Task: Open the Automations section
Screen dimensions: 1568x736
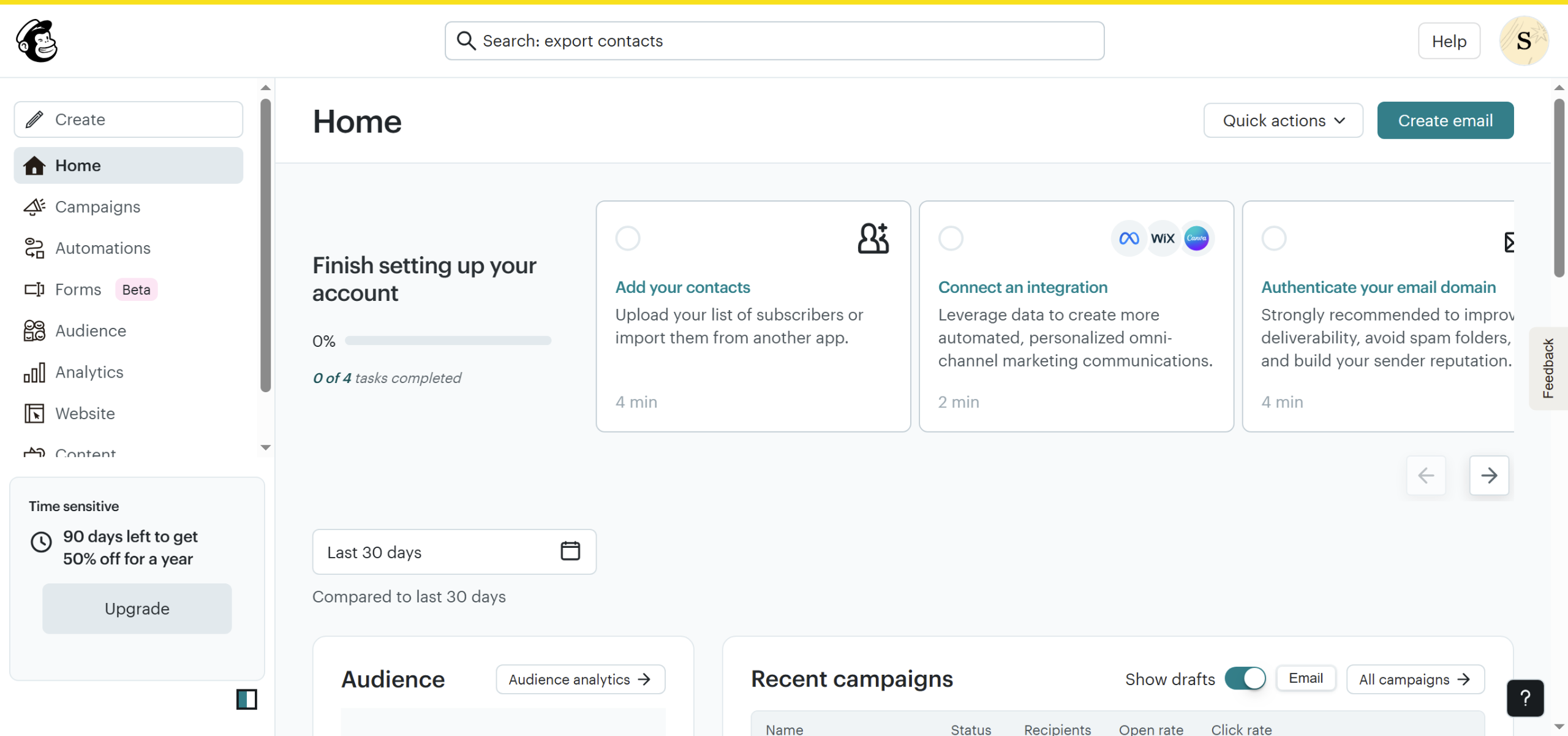Action: (x=102, y=248)
